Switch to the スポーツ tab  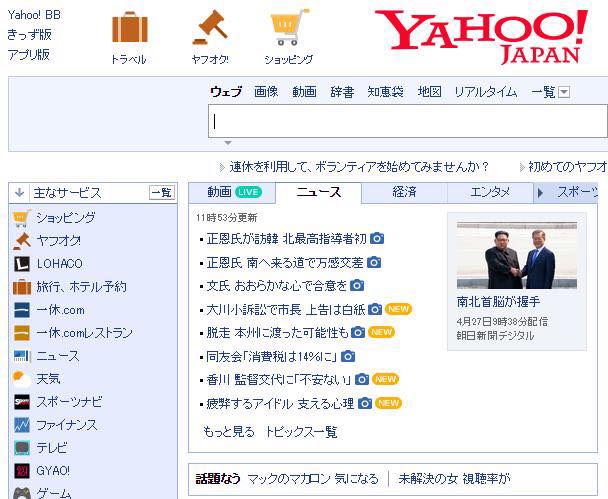pyautogui.click(x=577, y=192)
